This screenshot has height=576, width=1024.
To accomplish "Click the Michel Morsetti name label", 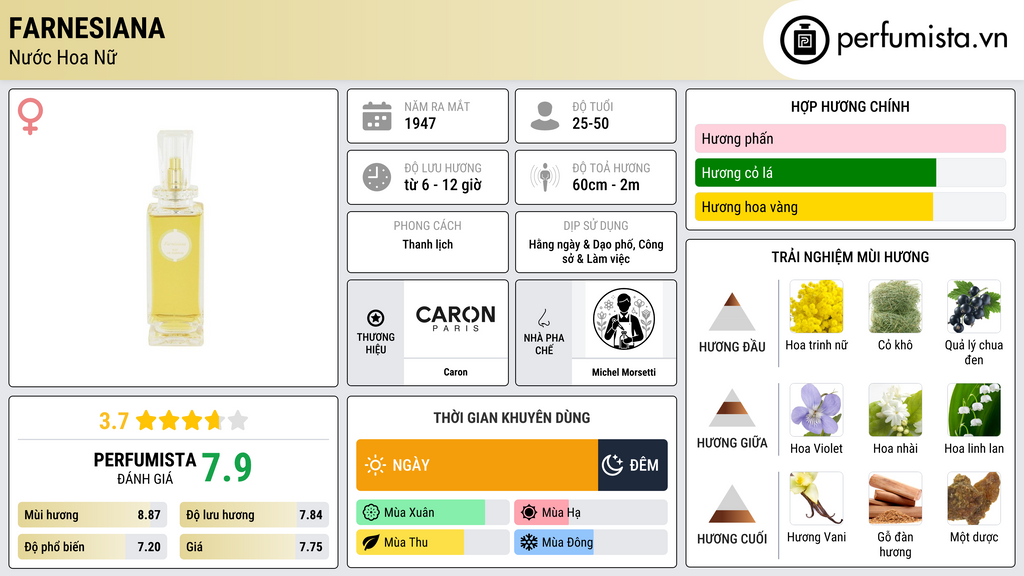I will point(624,372).
